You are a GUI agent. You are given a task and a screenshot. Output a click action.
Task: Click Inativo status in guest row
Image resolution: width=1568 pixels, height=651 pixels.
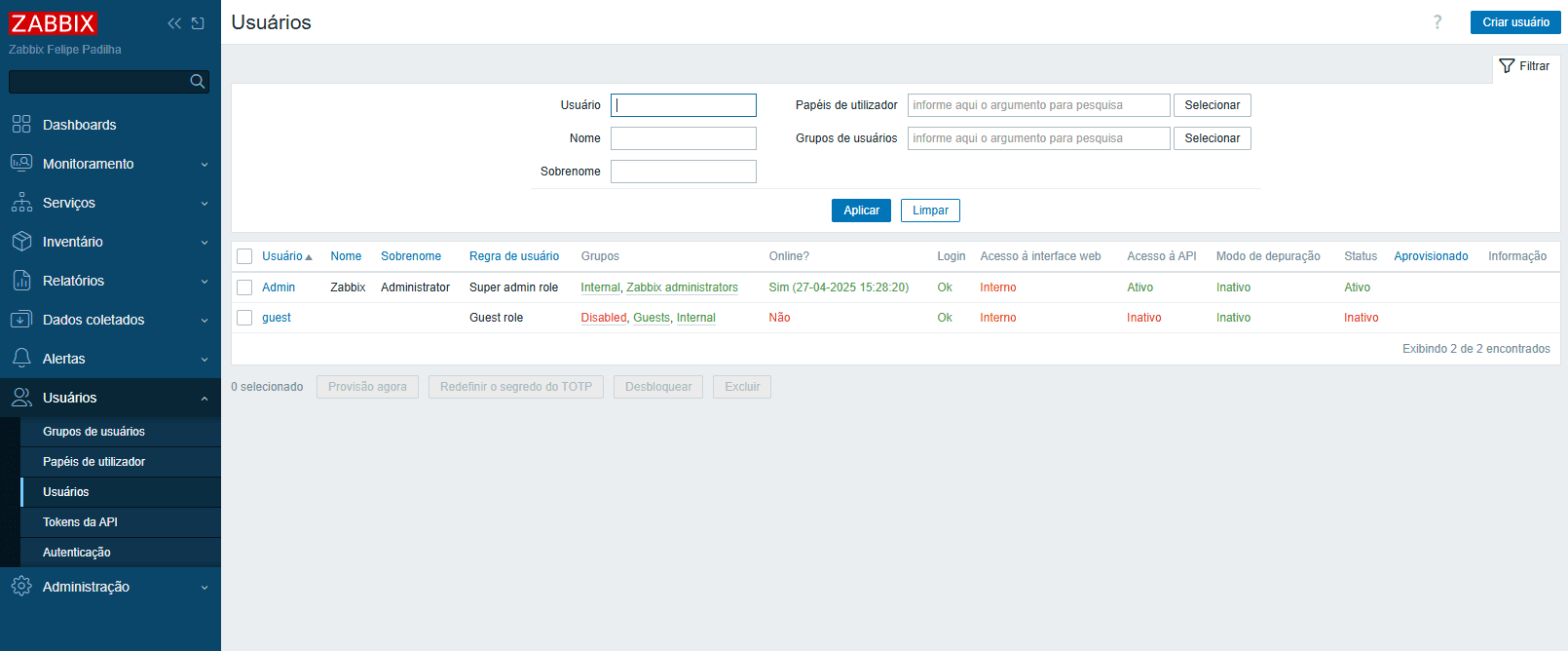pyautogui.click(x=1361, y=318)
